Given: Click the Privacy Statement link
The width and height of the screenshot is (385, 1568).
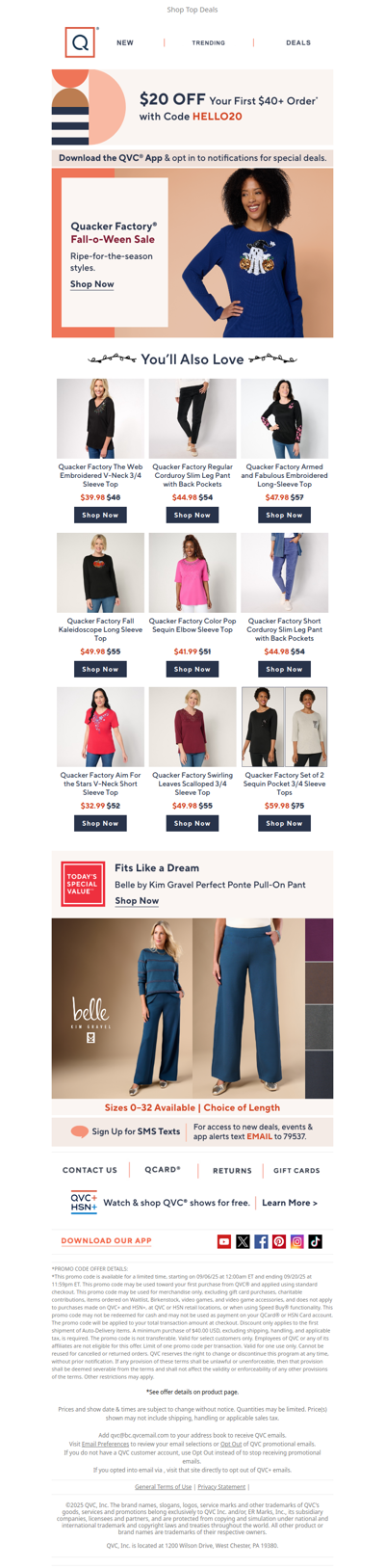Looking at the screenshot, I should coord(221,1487).
